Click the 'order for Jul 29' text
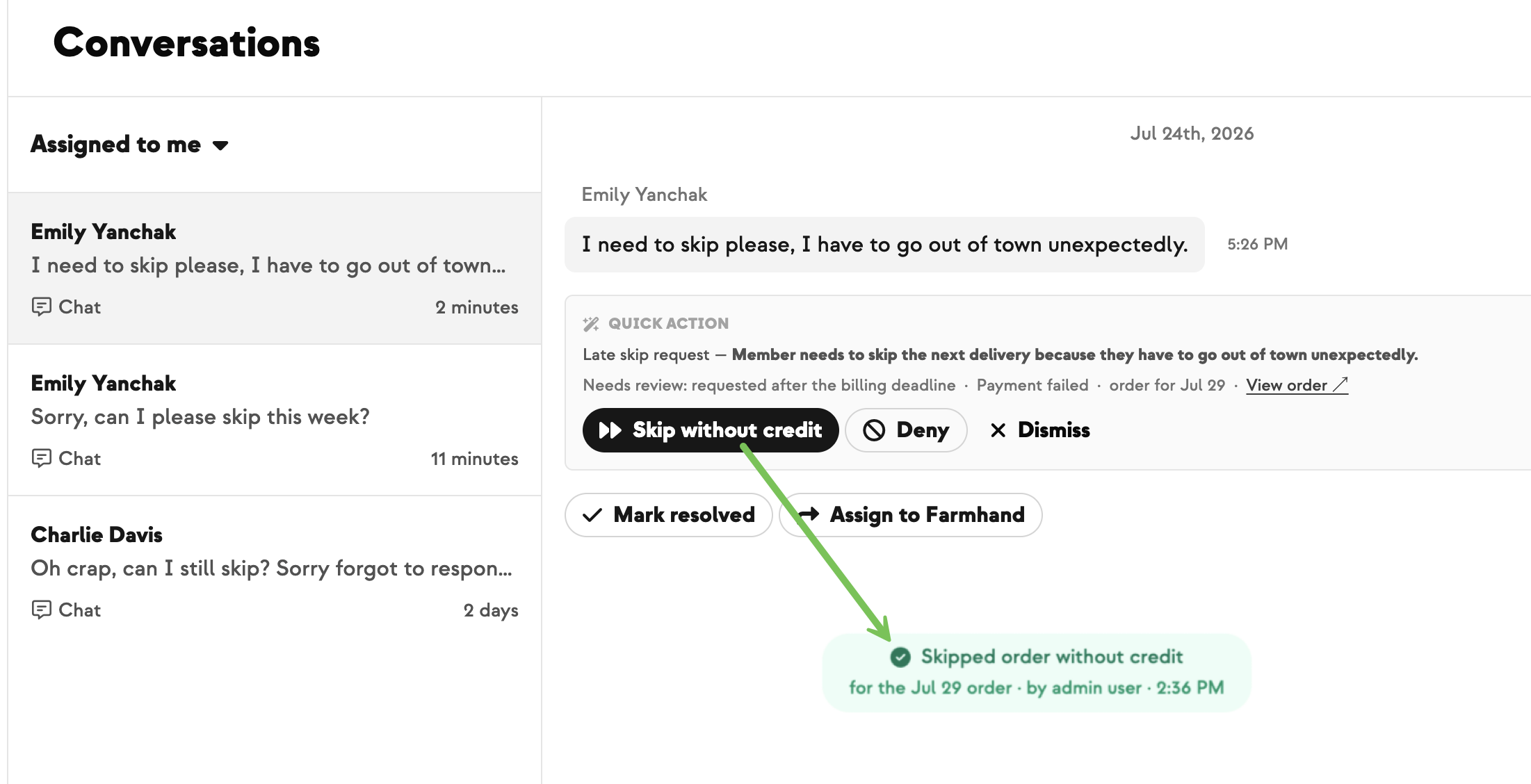The height and width of the screenshot is (784, 1531). (x=1167, y=385)
